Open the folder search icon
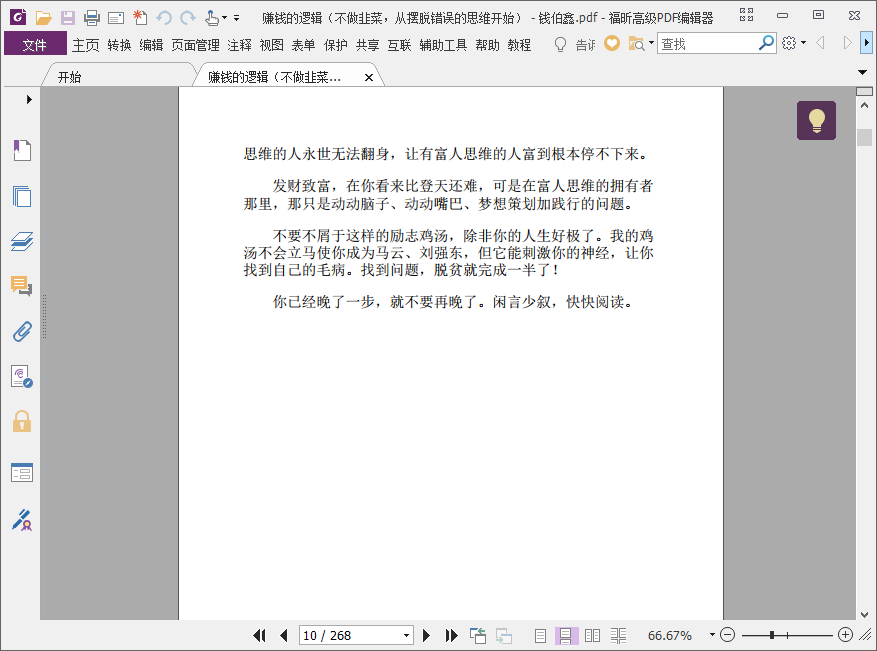 [636, 43]
